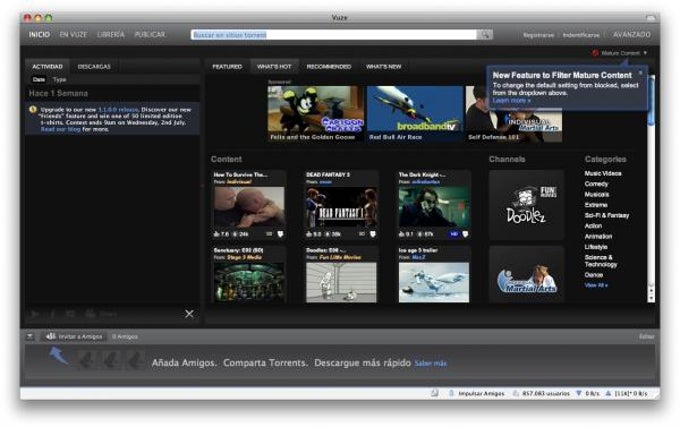Image resolution: width=680 pixels, height=427 pixels.
Task: Click the torrent search input field
Action: click(x=333, y=35)
